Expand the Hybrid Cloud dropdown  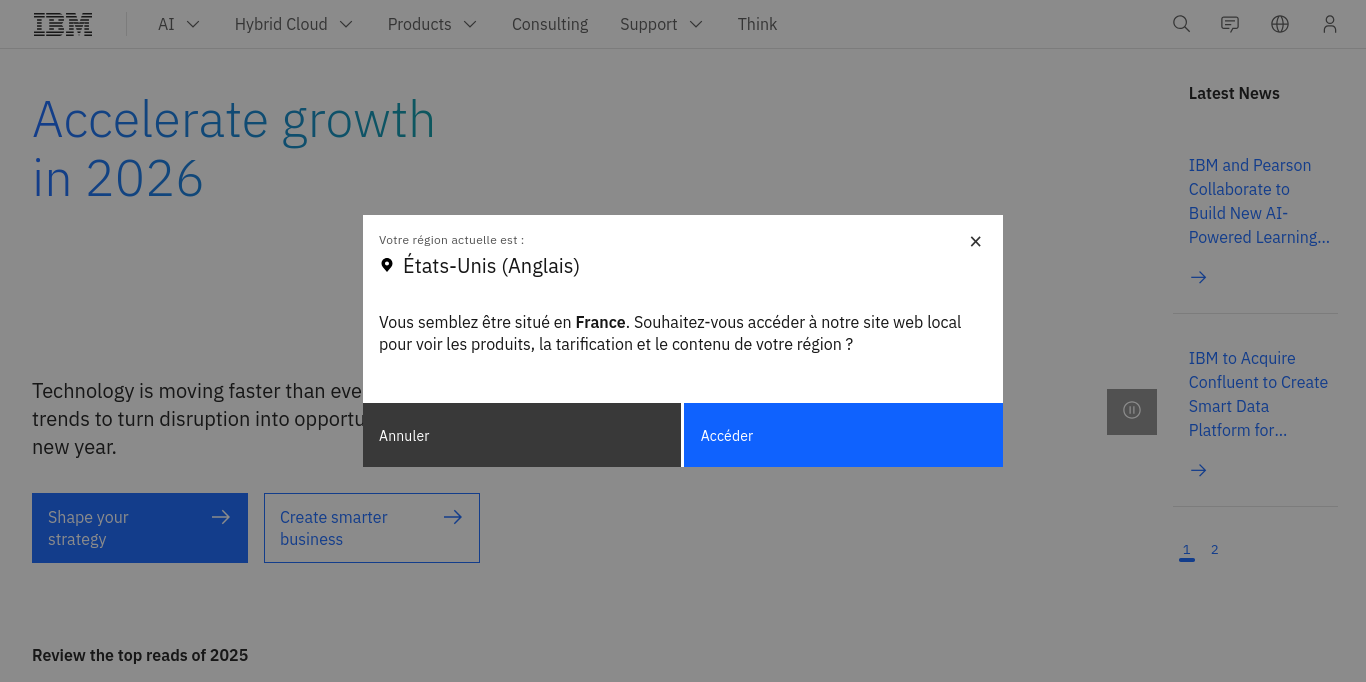293,24
